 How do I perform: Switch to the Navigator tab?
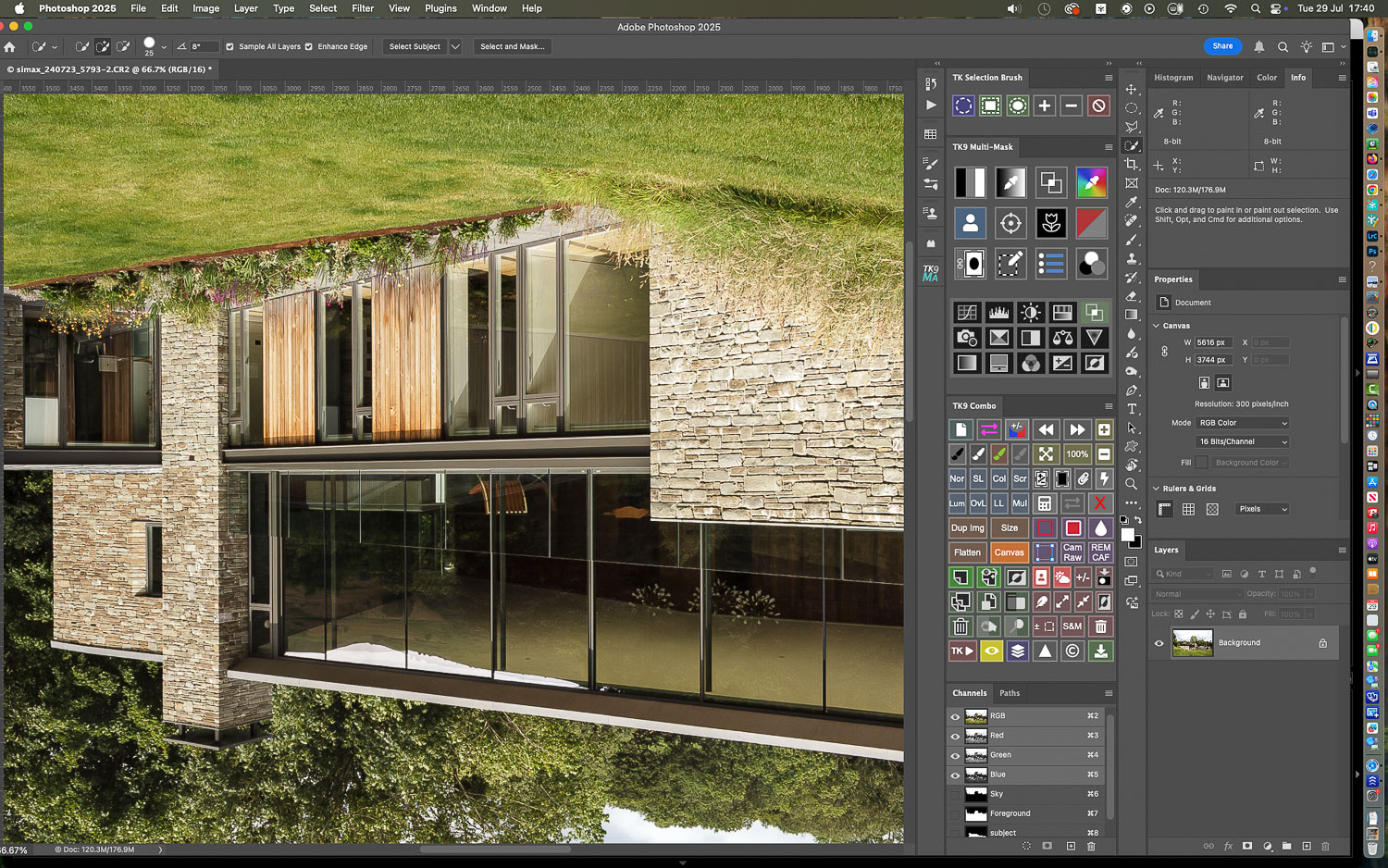click(x=1225, y=78)
